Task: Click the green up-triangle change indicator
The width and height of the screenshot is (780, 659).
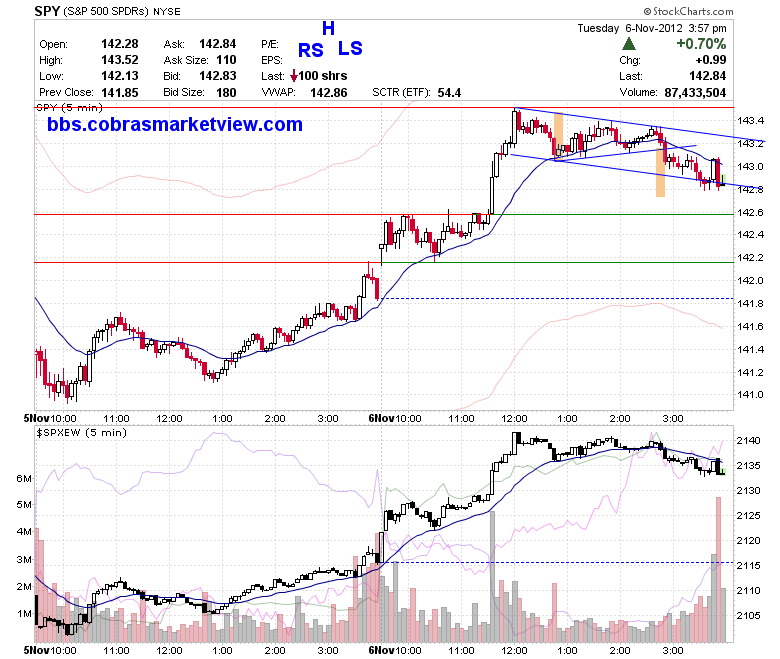Action: [x=629, y=44]
